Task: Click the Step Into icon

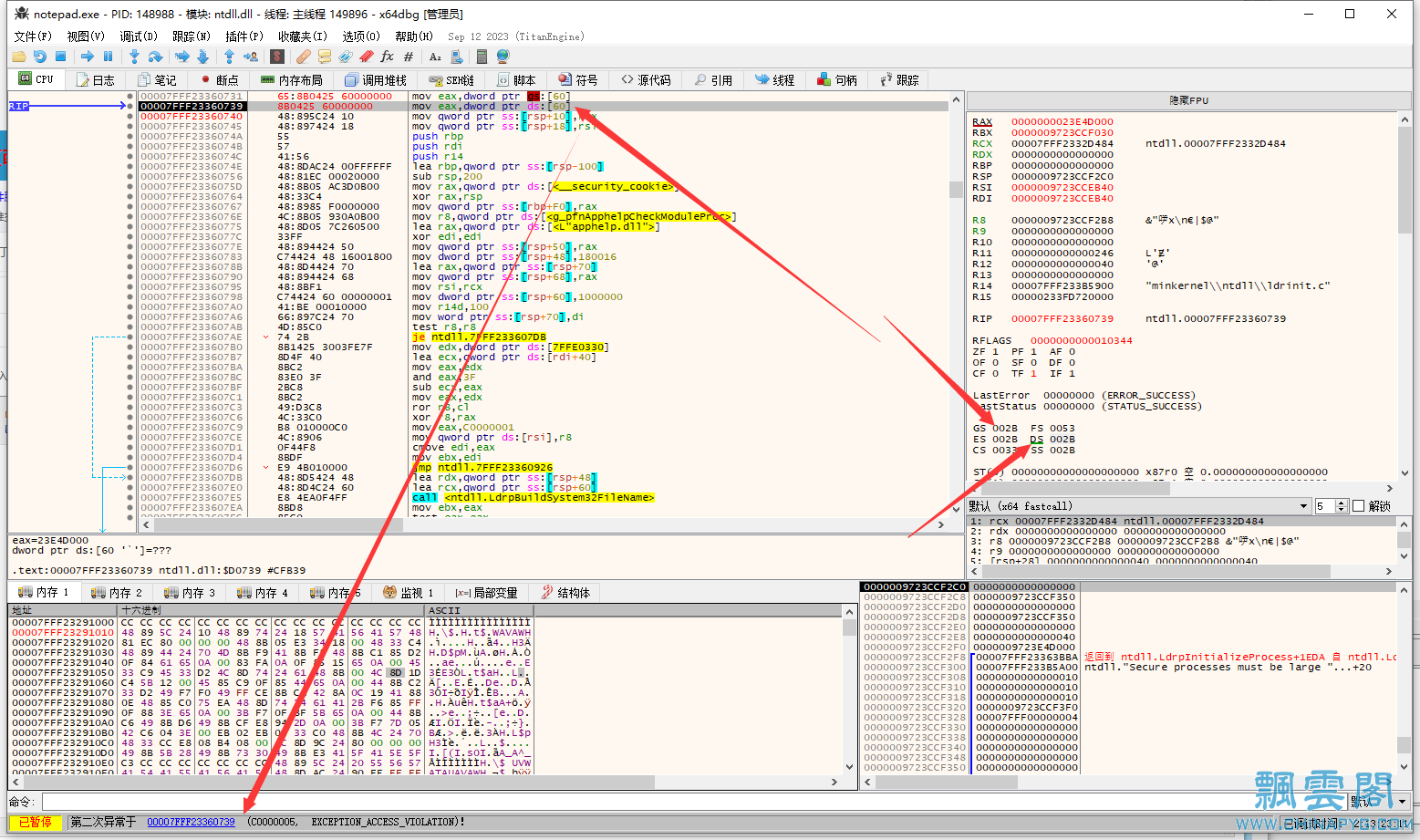Action: click(135, 57)
